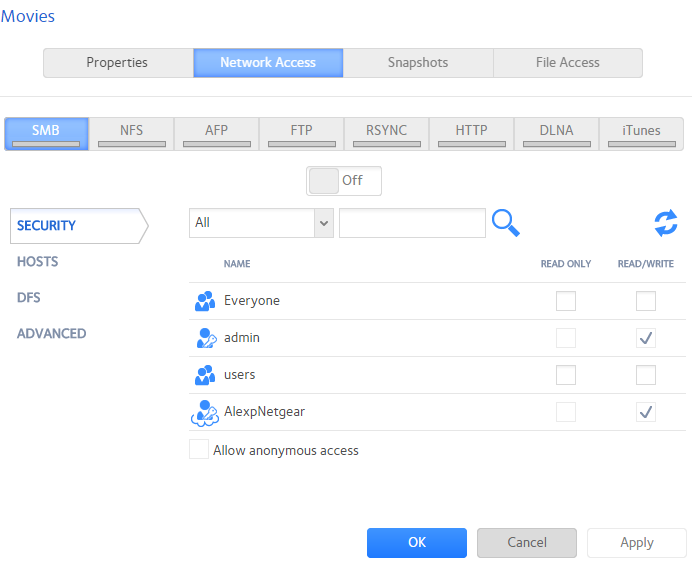Check Read Only for users
The height and width of the screenshot is (573, 692).
(x=566, y=375)
